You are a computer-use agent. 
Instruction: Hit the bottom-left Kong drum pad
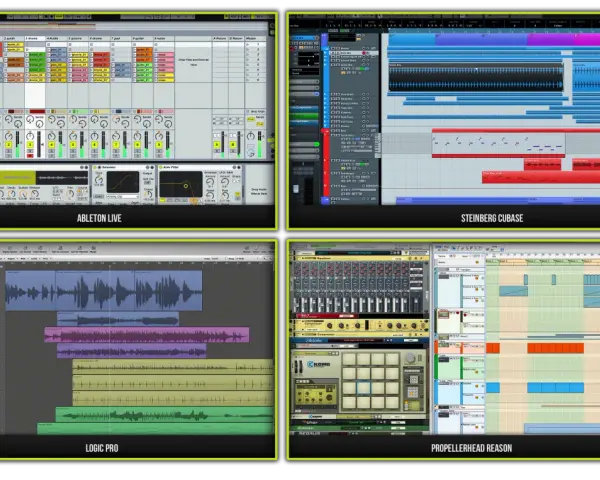[x=349, y=402]
